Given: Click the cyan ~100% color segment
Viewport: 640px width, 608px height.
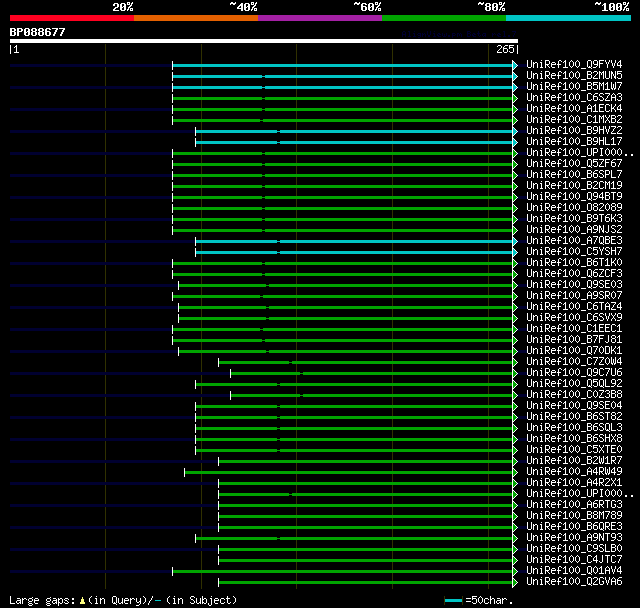Looking at the screenshot, I should point(568,18).
